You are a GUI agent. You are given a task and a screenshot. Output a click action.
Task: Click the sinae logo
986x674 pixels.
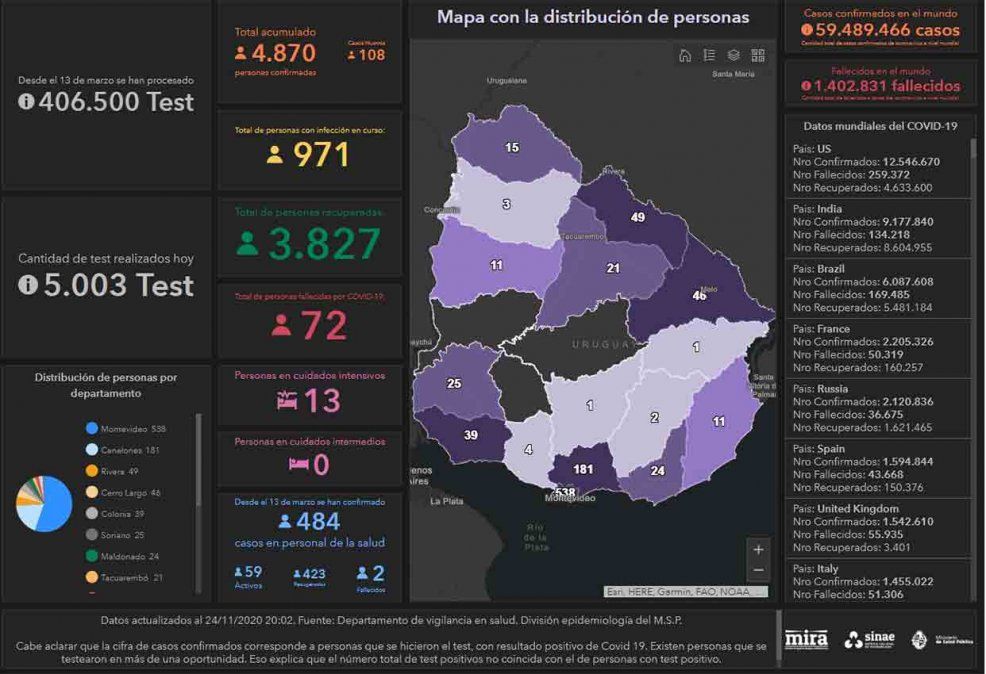[x=867, y=640]
